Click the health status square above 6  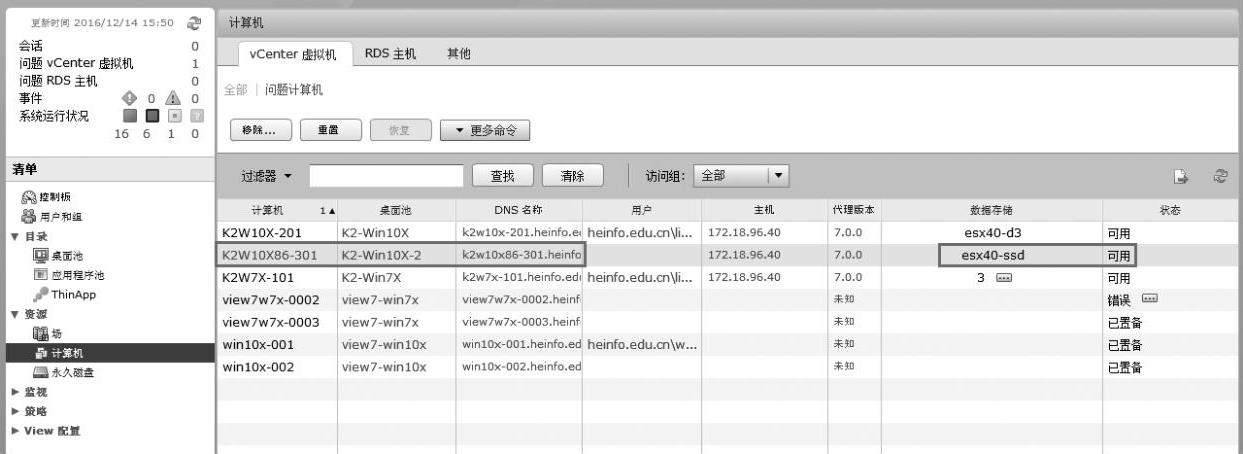(153, 116)
